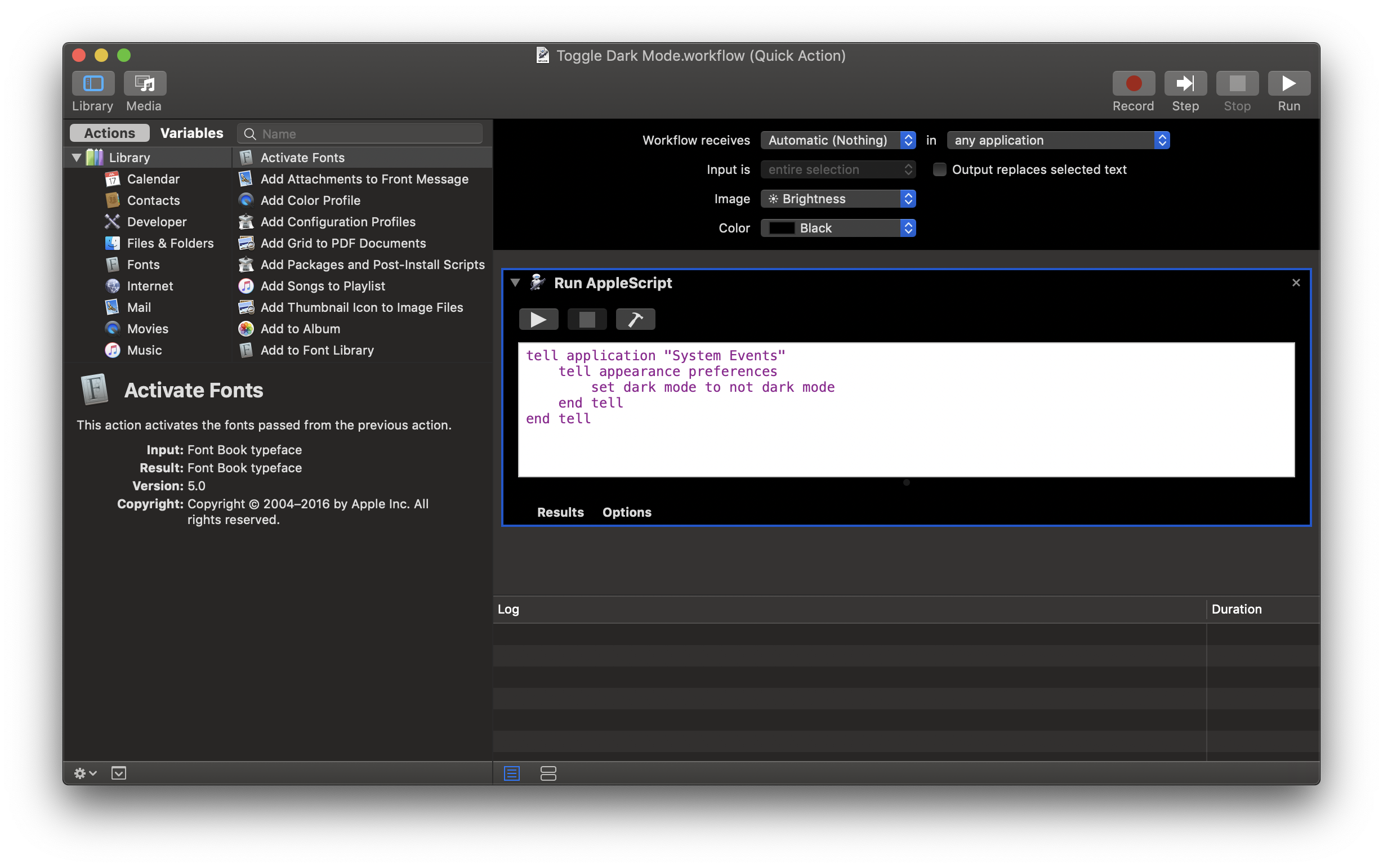Viewport: 1383px width, 868px height.
Task: Click the Duration column header
Action: coord(1263,609)
